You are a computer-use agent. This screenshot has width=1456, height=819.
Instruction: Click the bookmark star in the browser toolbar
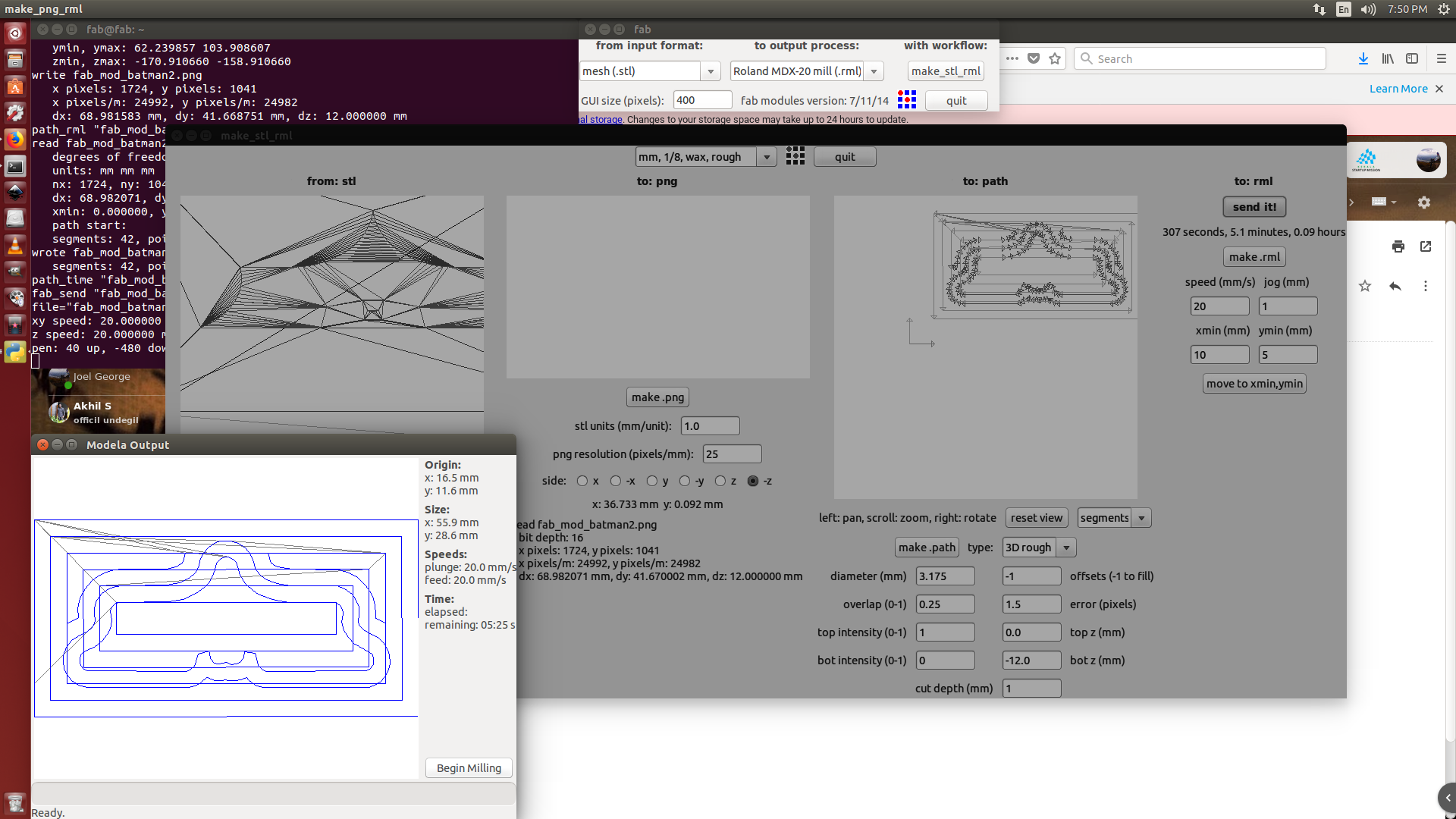point(1055,58)
